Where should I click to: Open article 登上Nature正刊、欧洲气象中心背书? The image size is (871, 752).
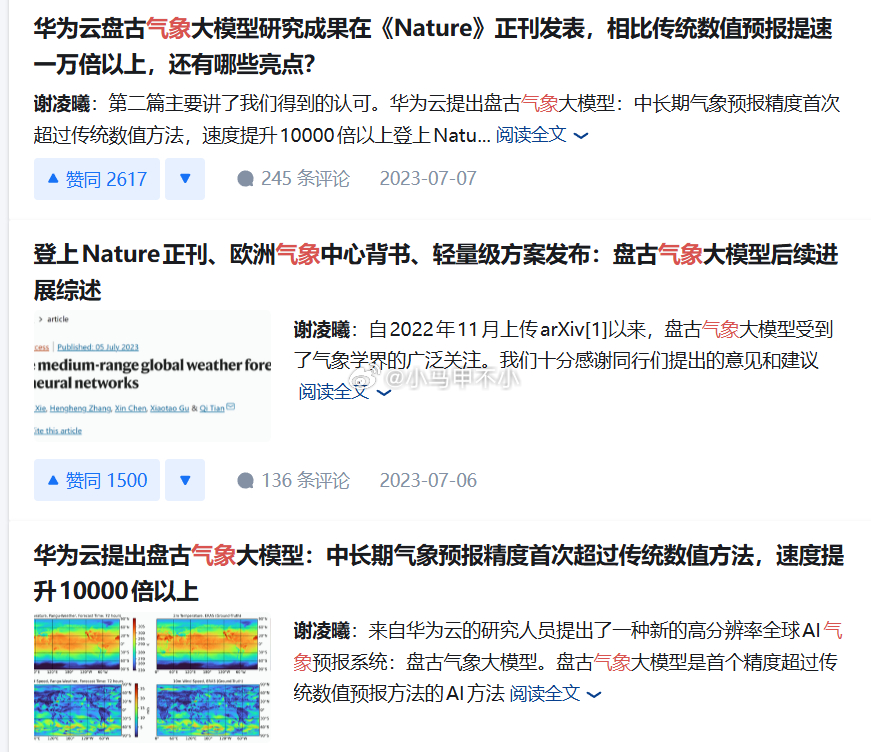tap(436, 272)
